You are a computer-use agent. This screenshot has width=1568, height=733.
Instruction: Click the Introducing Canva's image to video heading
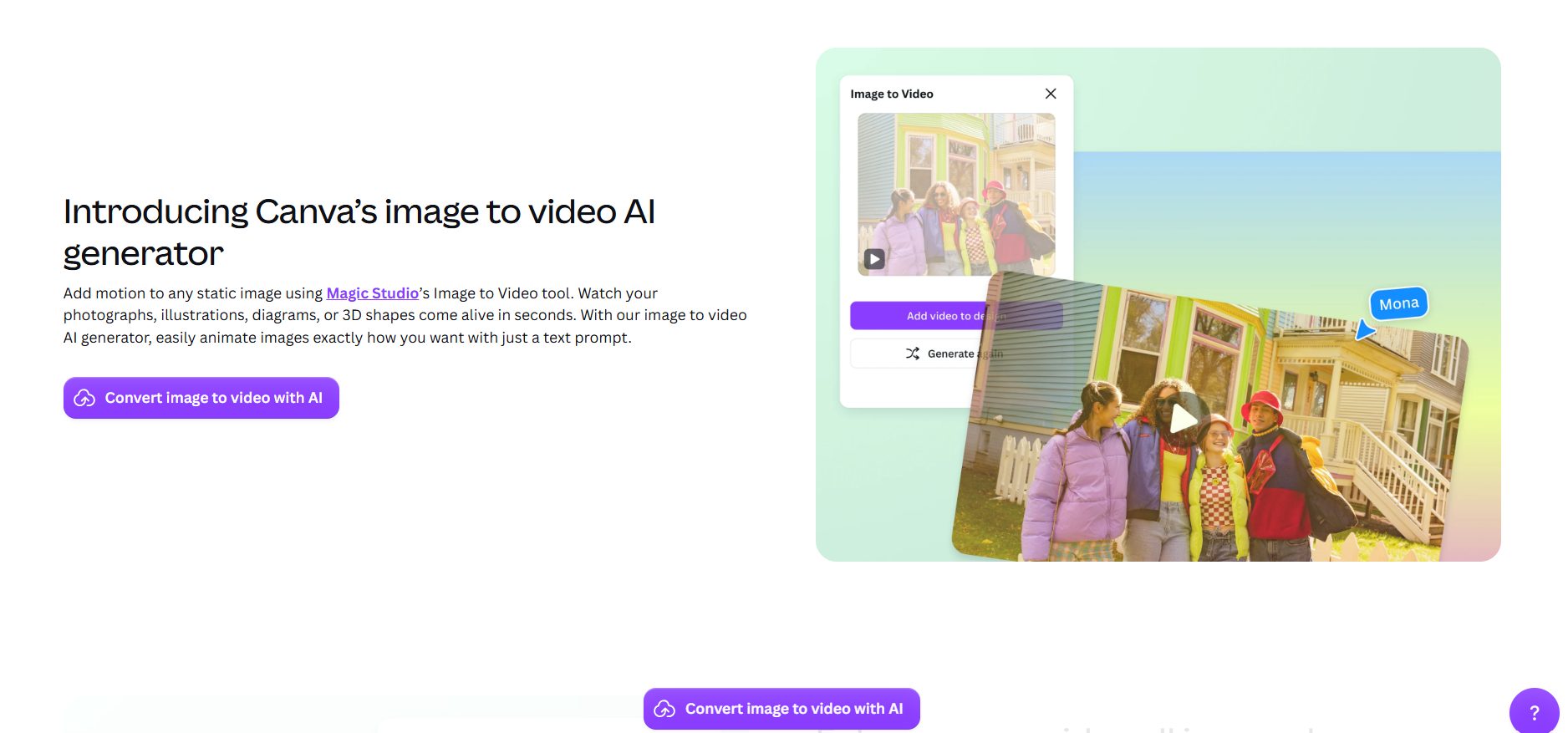pyautogui.click(x=359, y=232)
